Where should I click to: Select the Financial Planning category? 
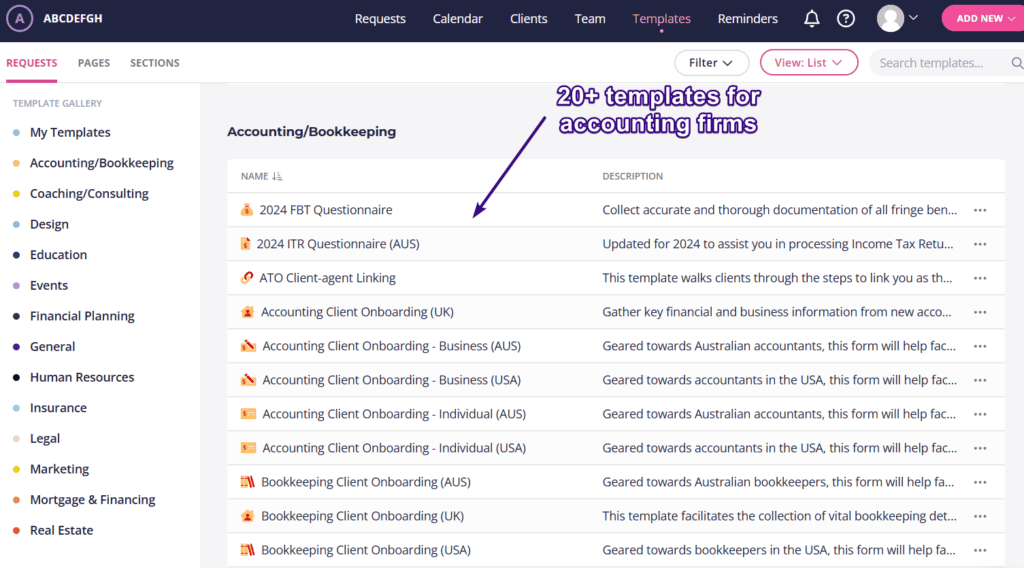[82, 316]
